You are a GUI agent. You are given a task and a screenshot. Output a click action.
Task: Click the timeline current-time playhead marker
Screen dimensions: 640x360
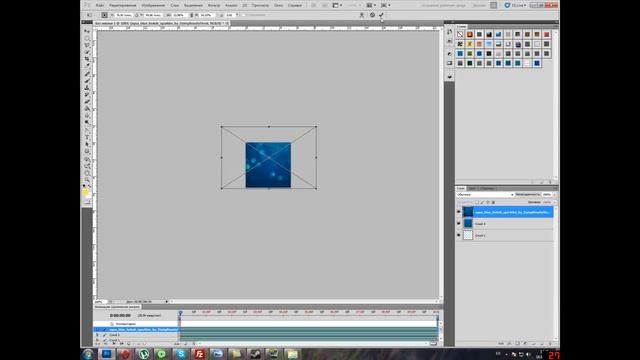click(180, 313)
